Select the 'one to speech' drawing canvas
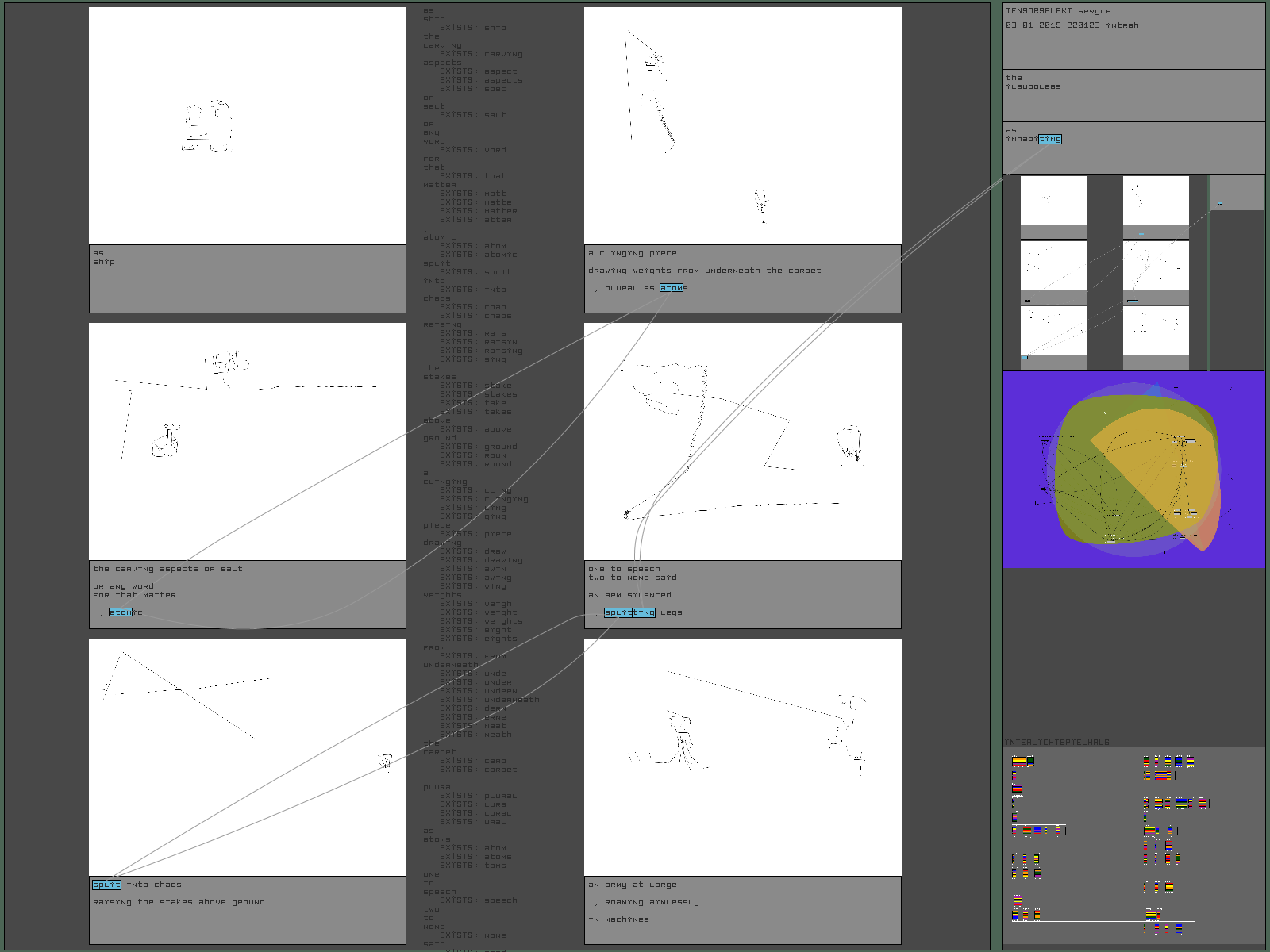The image size is (1270, 952). pyautogui.click(x=742, y=441)
